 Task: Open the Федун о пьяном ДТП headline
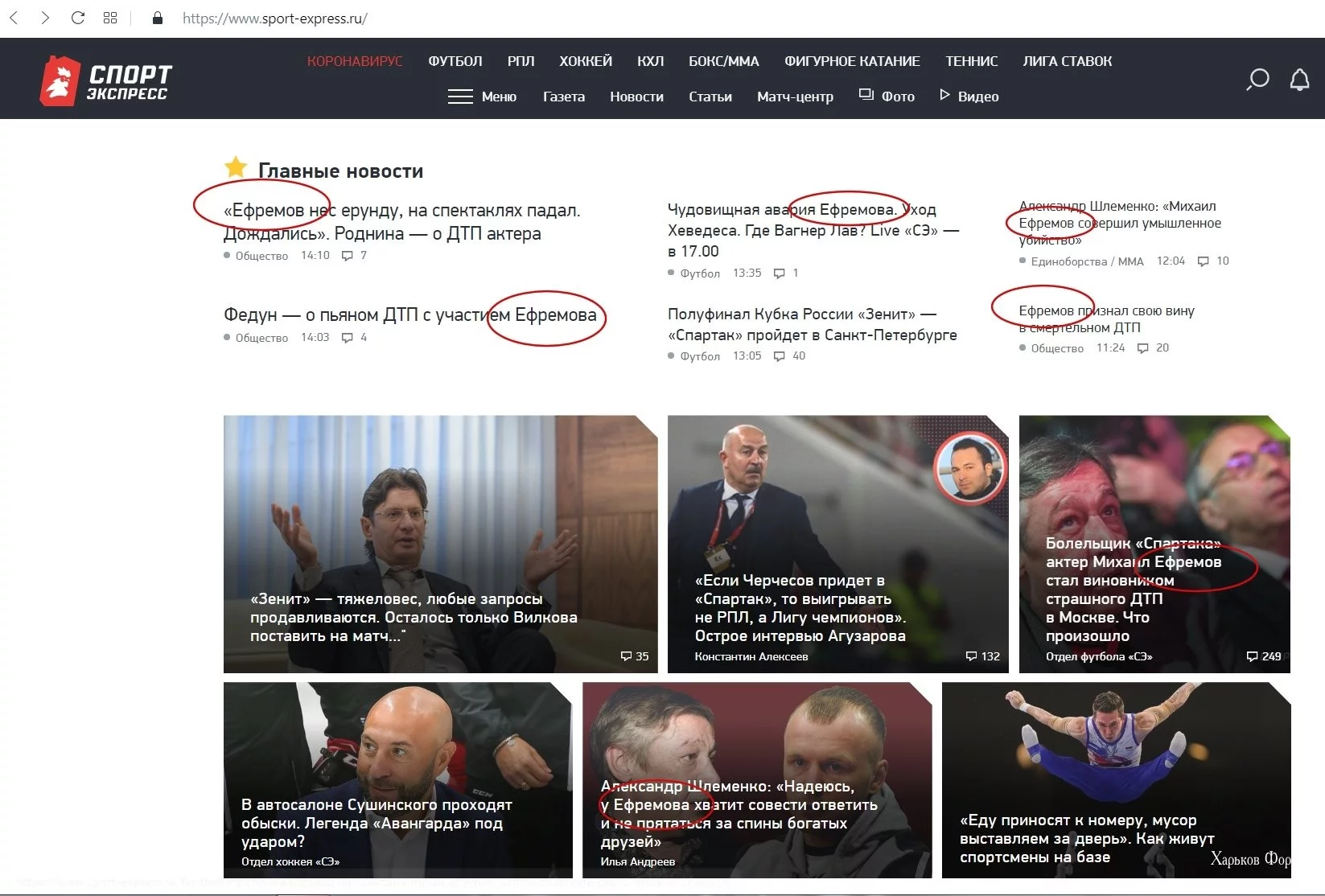pos(410,315)
